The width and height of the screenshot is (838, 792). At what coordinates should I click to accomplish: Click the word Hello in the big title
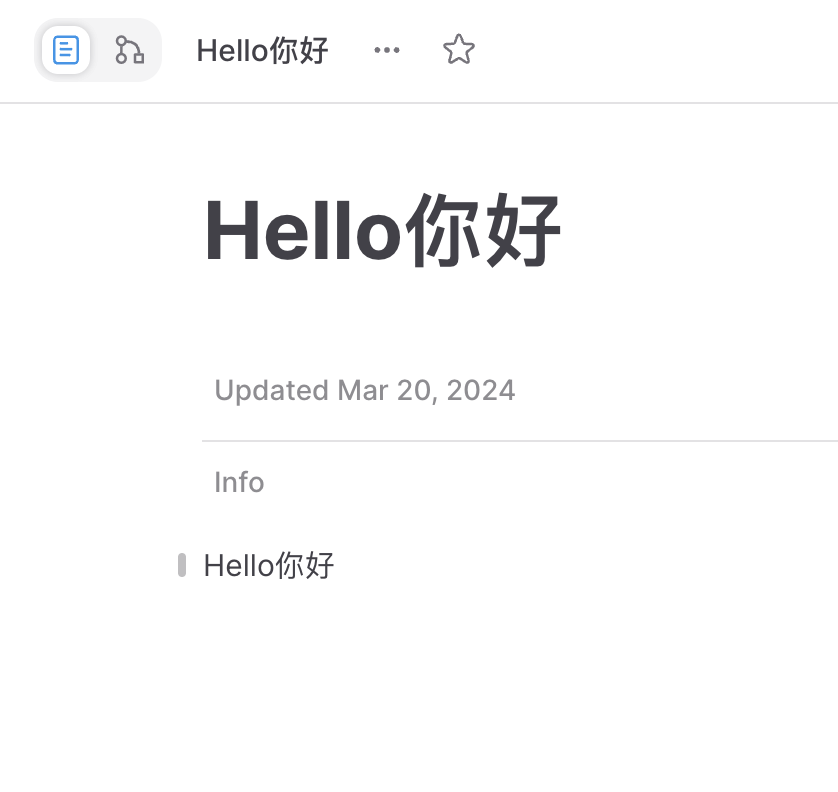303,230
